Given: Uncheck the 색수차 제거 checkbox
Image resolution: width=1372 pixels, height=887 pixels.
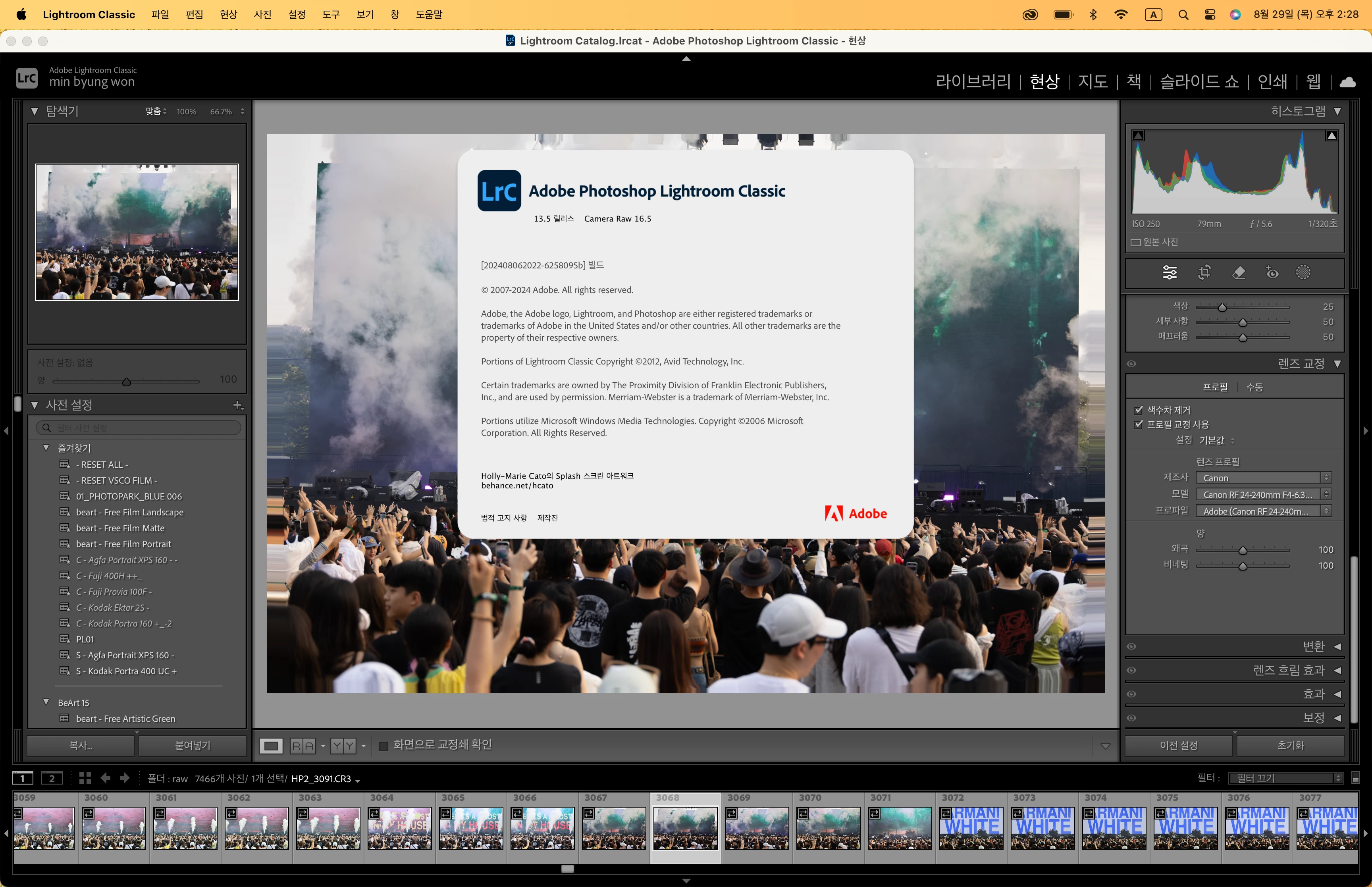Looking at the screenshot, I should coord(1138,410).
